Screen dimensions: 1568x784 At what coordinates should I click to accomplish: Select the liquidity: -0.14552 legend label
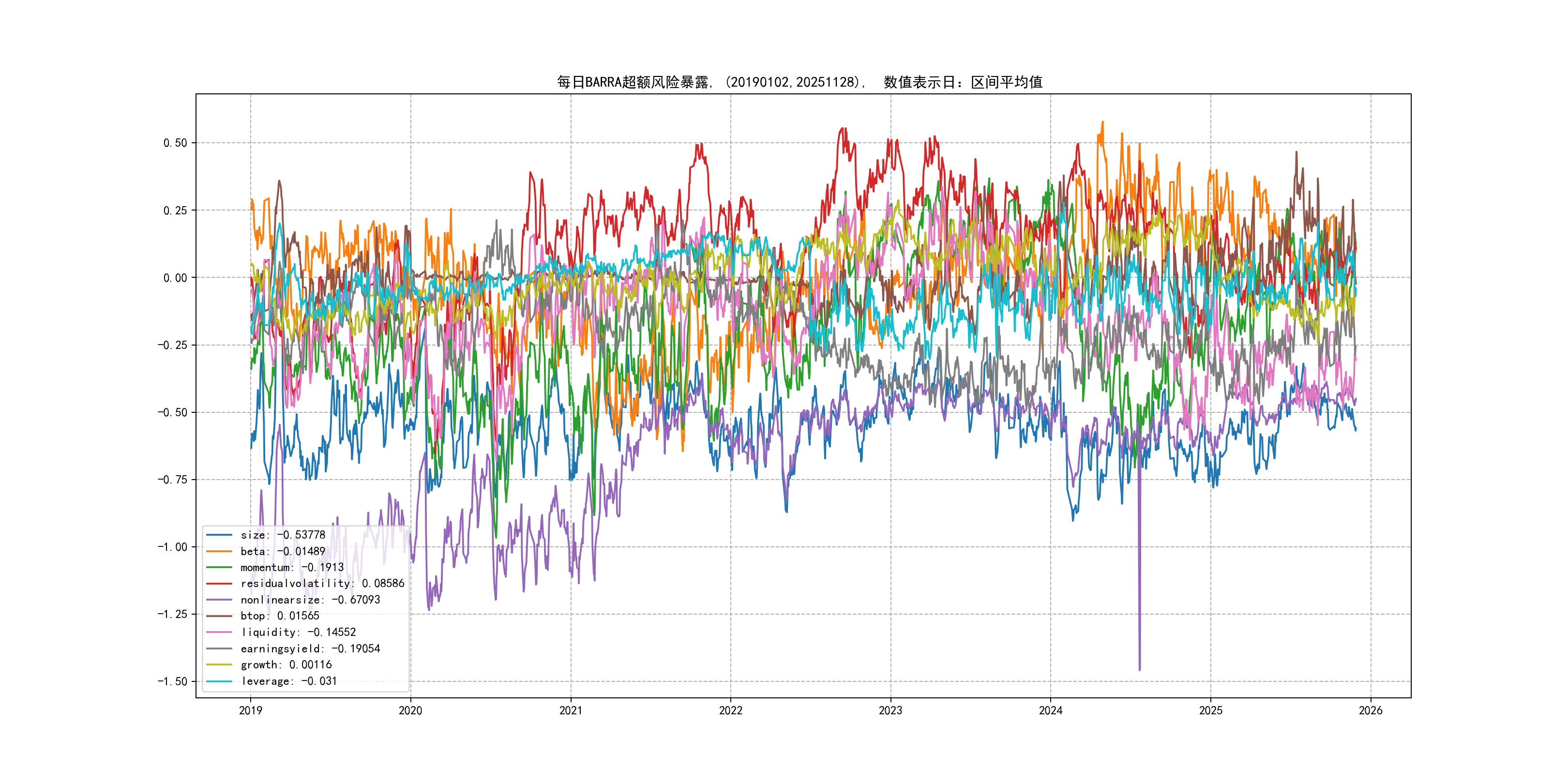298,633
